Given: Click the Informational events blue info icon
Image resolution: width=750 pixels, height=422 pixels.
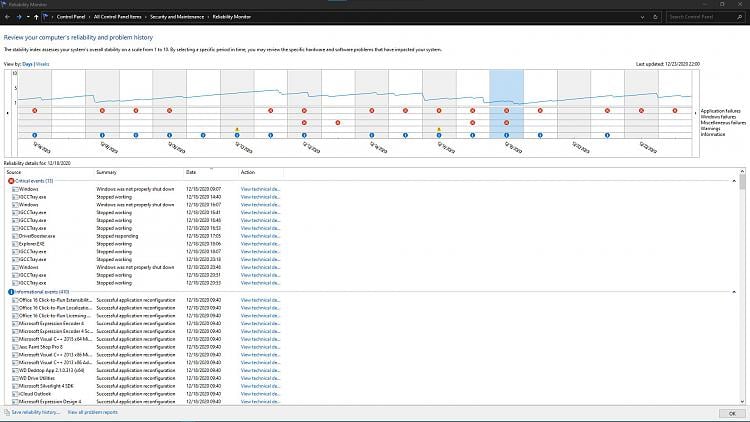Looking at the screenshot, I should pyautogui.click(x=11, y=291).
